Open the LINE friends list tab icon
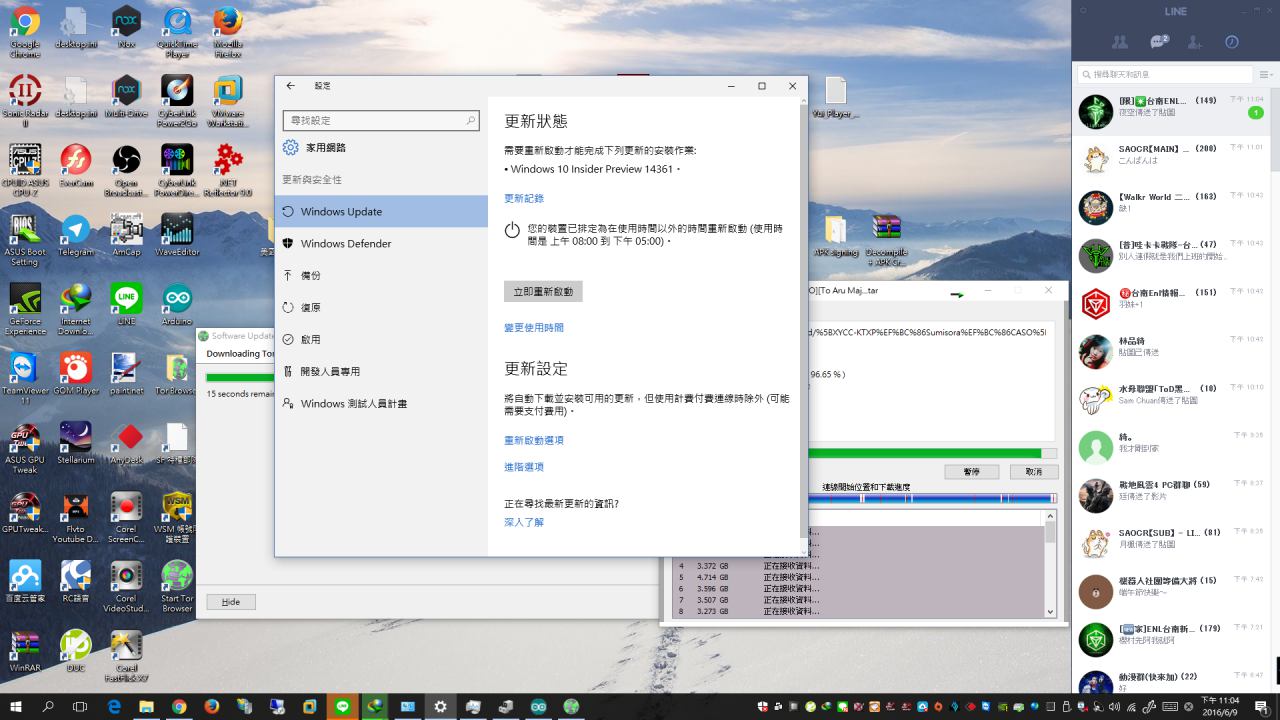 (x=1120, y=42)
